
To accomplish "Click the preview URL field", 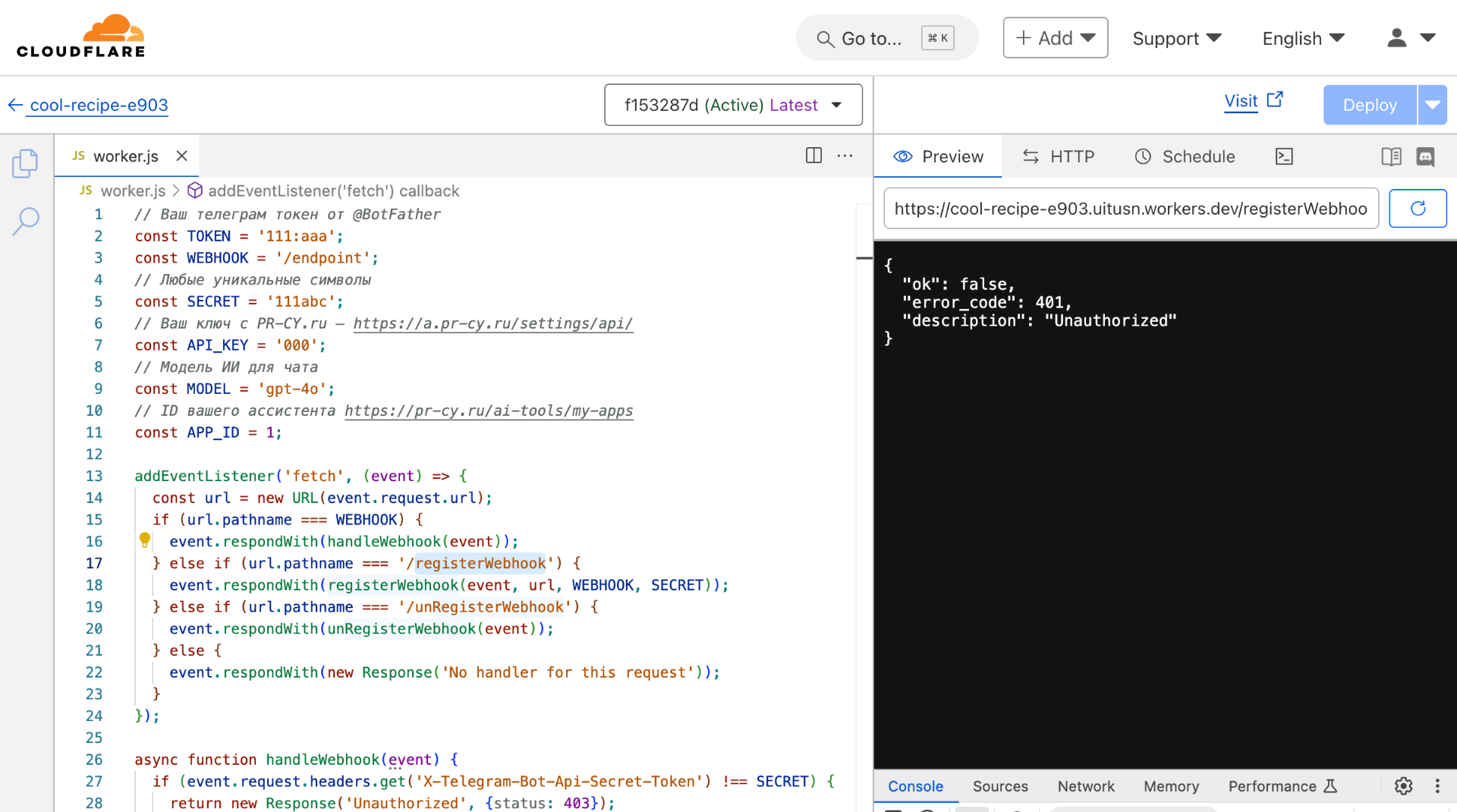I will tap(1131, 209).
